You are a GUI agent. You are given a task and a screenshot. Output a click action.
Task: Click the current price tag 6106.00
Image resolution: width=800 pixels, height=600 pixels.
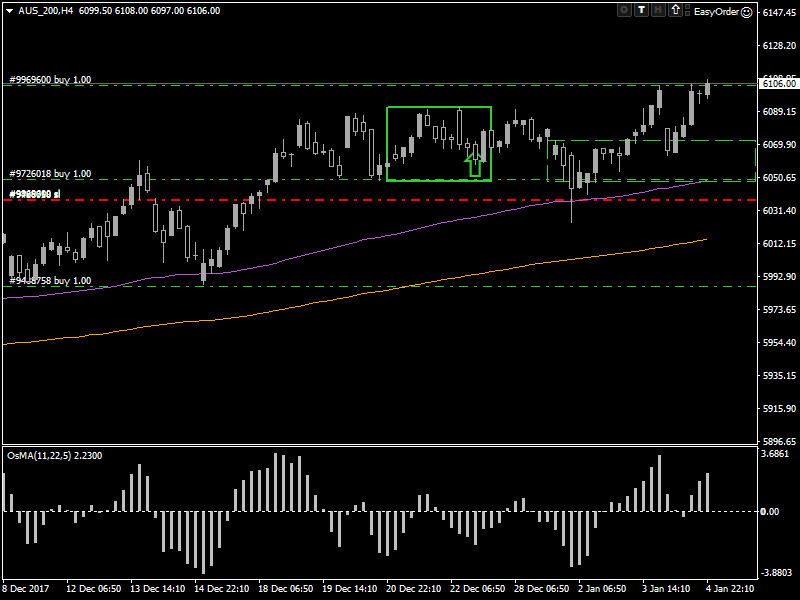pyautogui.click(x=779, y=84)
